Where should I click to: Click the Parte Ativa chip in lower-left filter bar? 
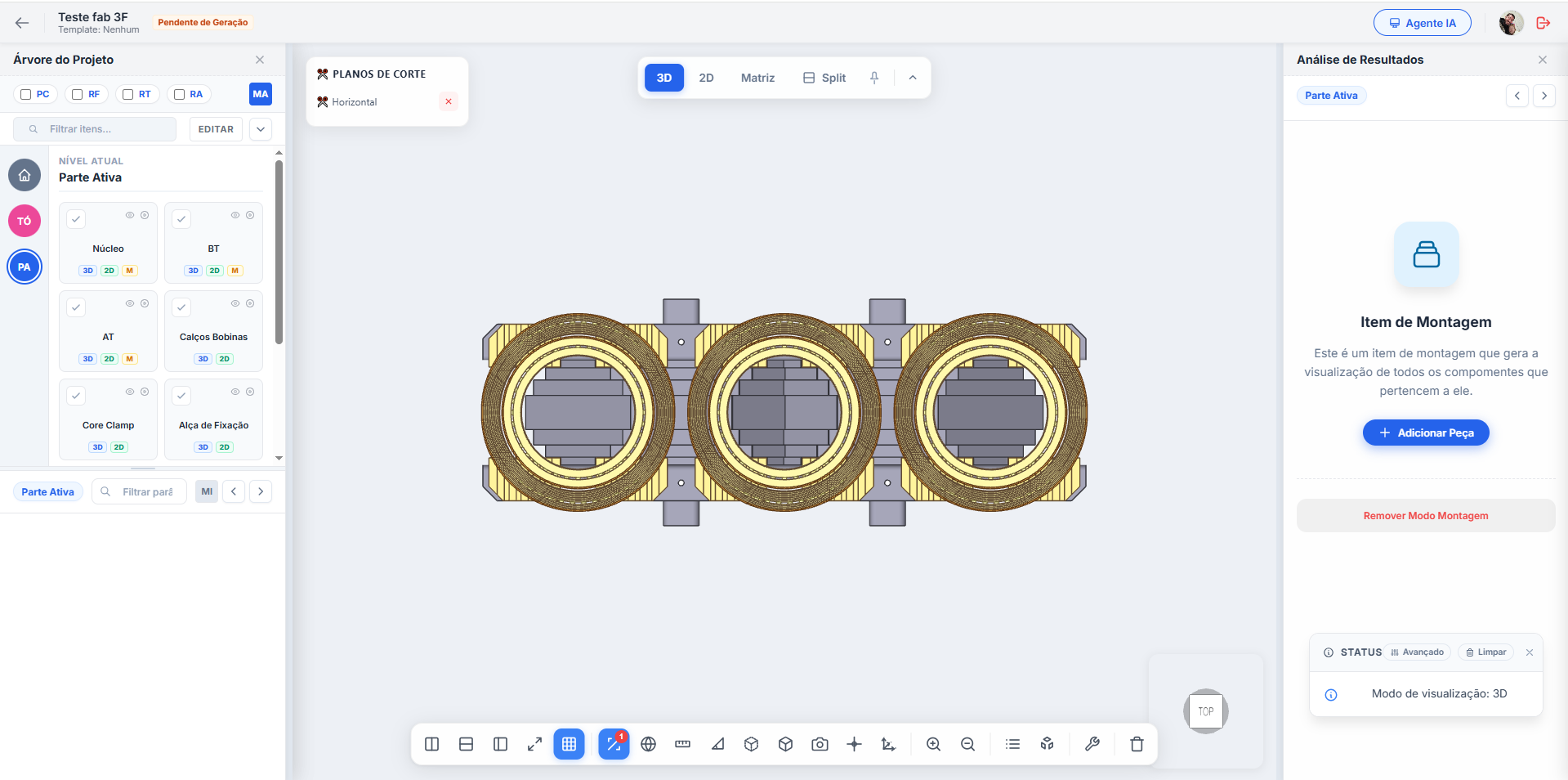pos(48,492)
